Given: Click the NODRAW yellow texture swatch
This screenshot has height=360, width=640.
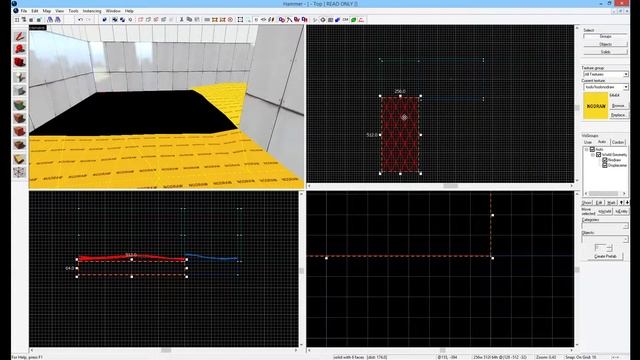Looking at the screenshot, I should (596, 106).
